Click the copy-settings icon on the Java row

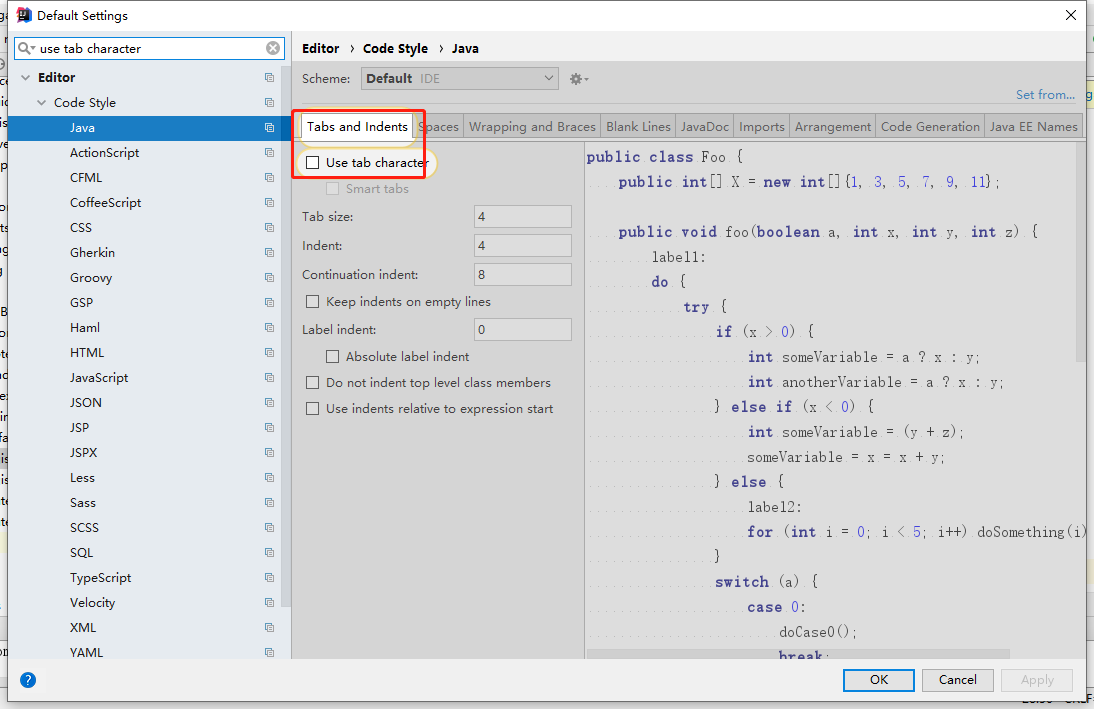269,128
